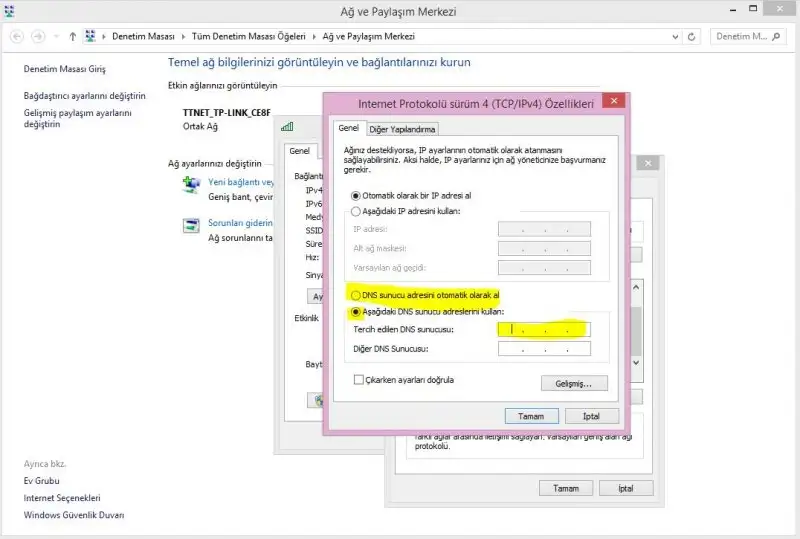Go up one folder level arrow
Screen dimensions: 800x539
click(73, 36)
